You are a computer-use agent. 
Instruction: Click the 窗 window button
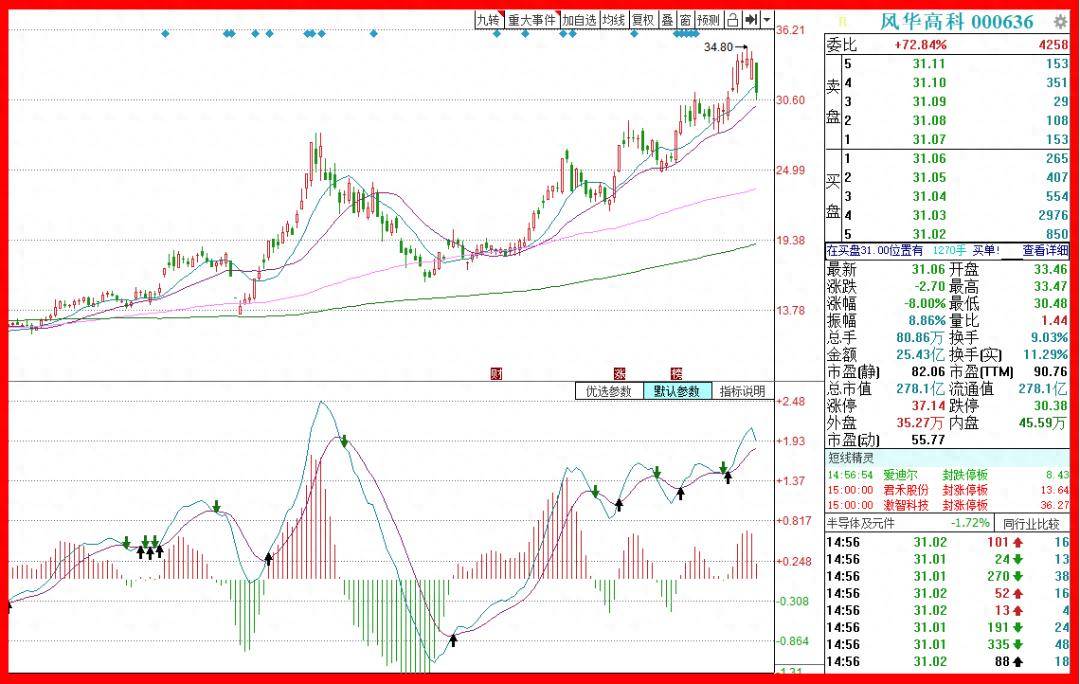[x=685, y=20]
